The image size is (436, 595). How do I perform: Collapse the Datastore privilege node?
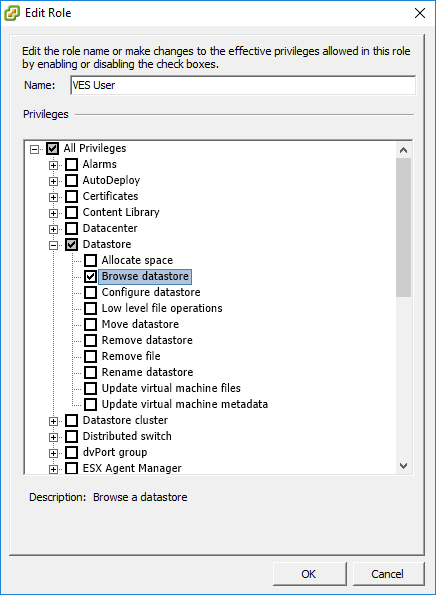54,245
